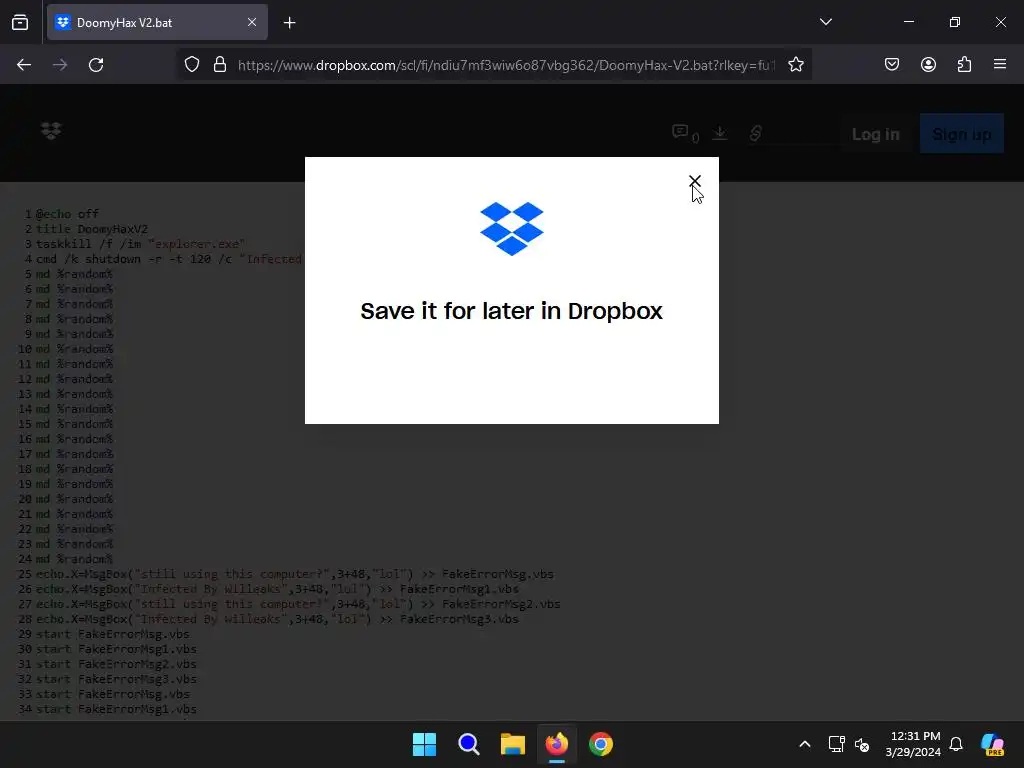Click code line 'taskkill /f /im "explorer.exe"'
This screenshot has width=1024, height=768.
tap(140, 244)
